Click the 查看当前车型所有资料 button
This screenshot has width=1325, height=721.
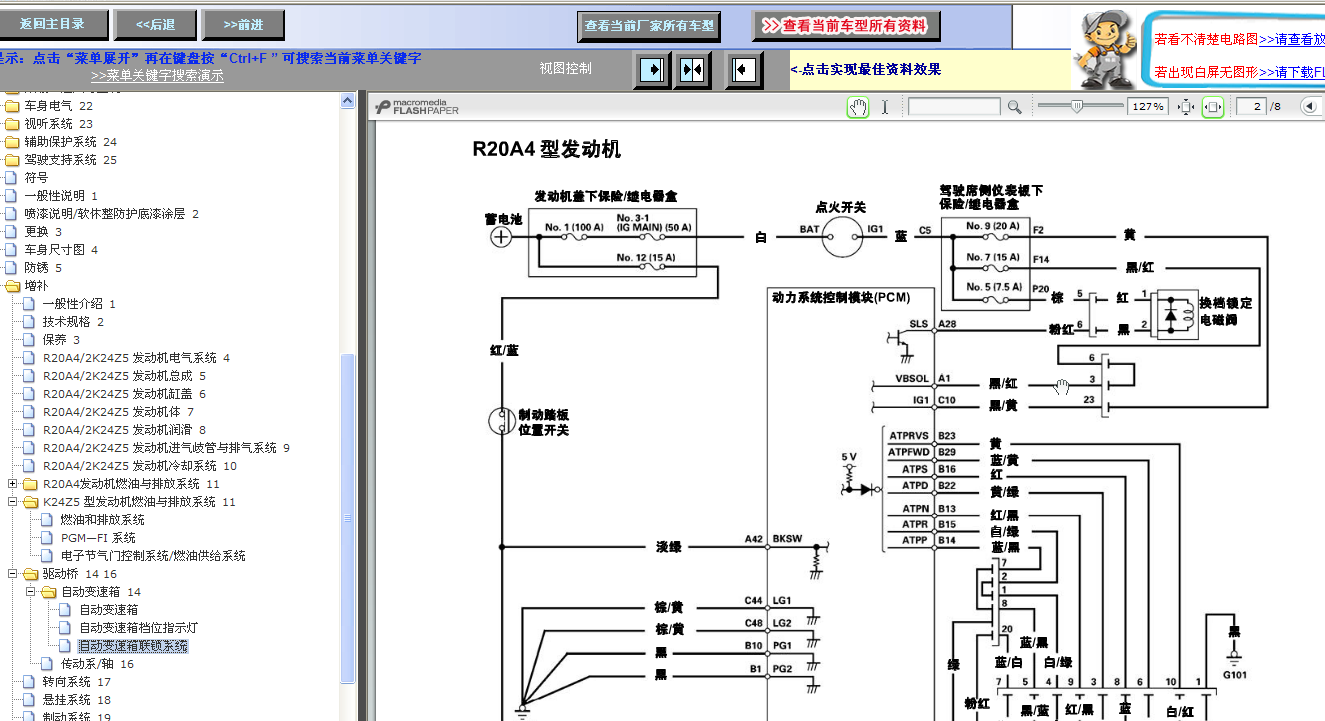(846, 26)
